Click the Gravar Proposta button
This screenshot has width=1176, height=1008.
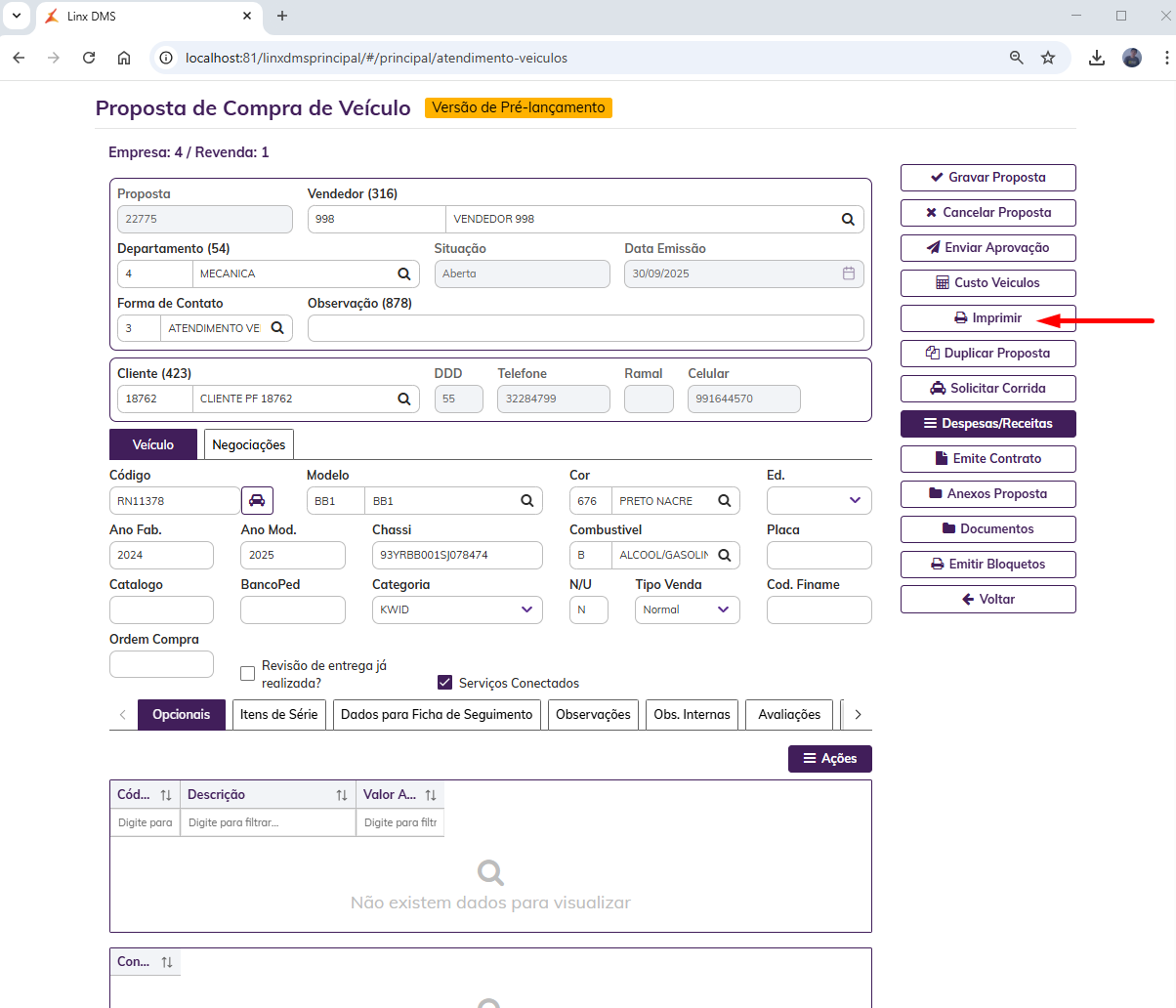(987, 177)
